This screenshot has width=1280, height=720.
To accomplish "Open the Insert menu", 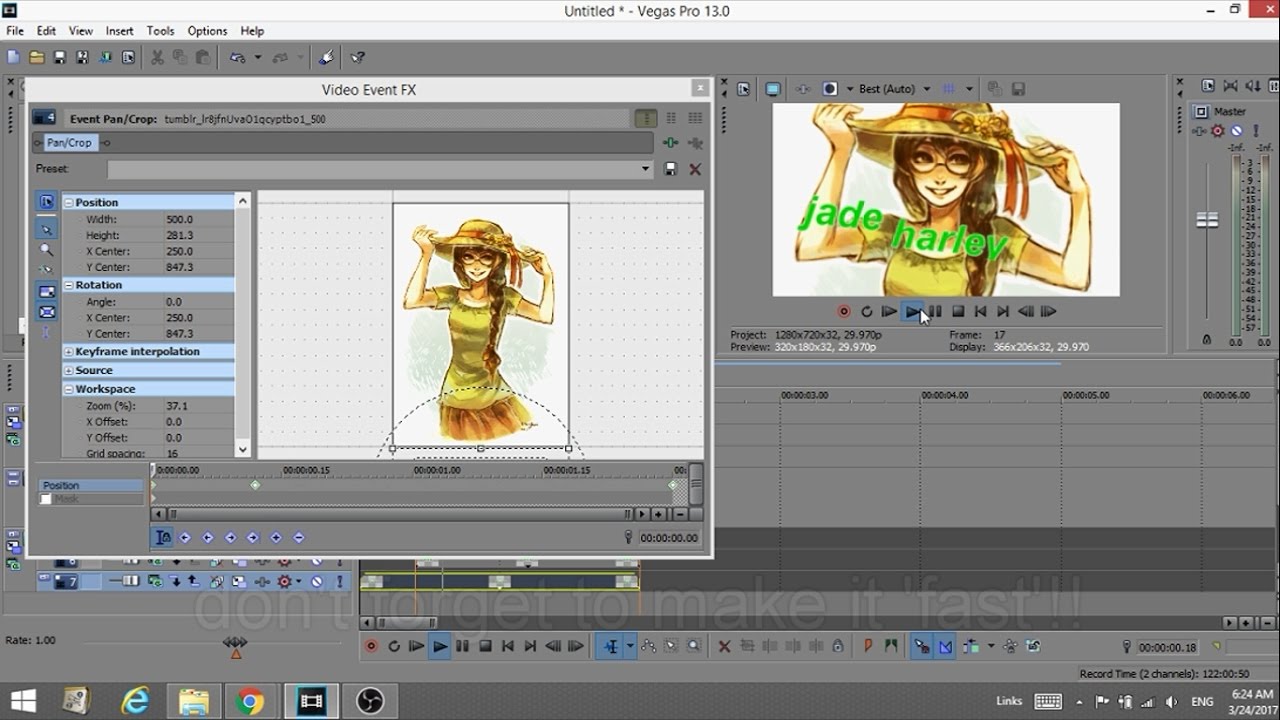I will 119,31.
